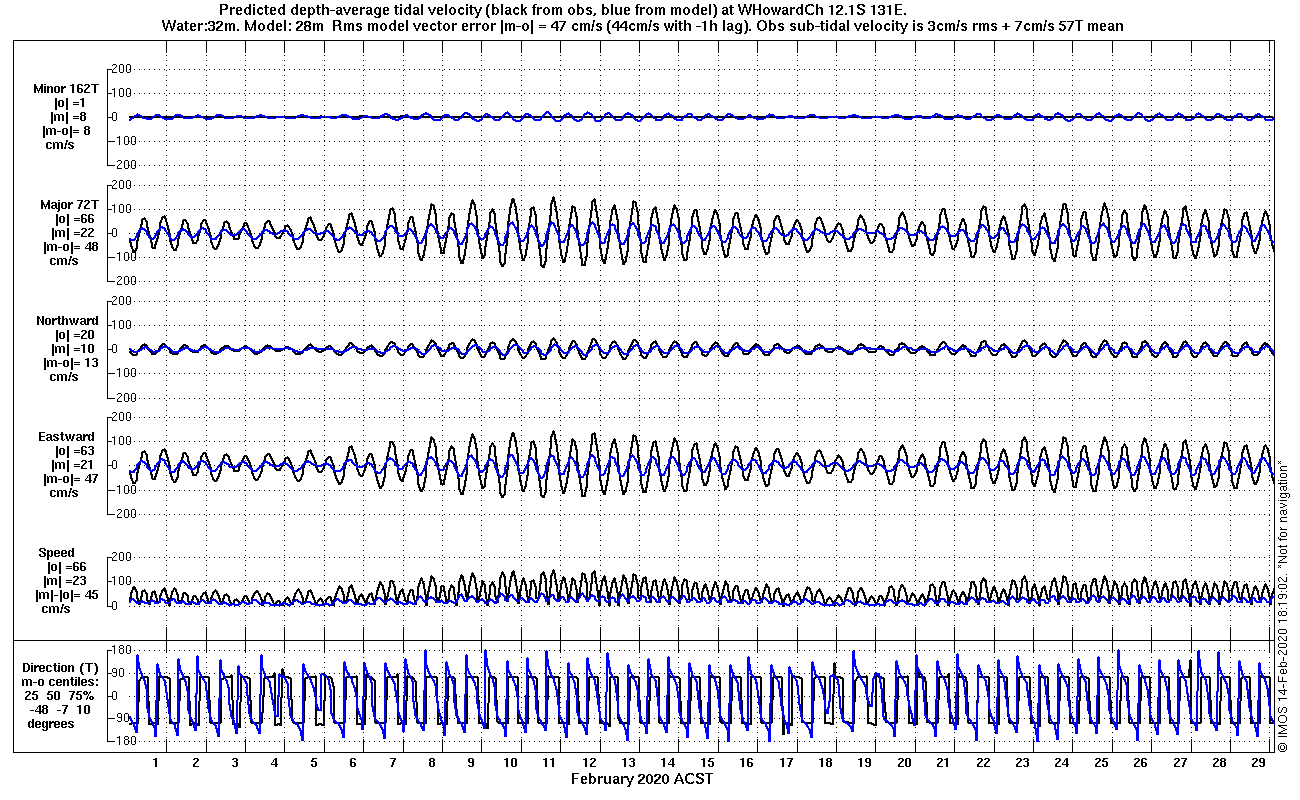Viewport: 1300px width, 800px height.
Task: Click the vertical IMOS copyright text
Action: (x=1282, y=604)
